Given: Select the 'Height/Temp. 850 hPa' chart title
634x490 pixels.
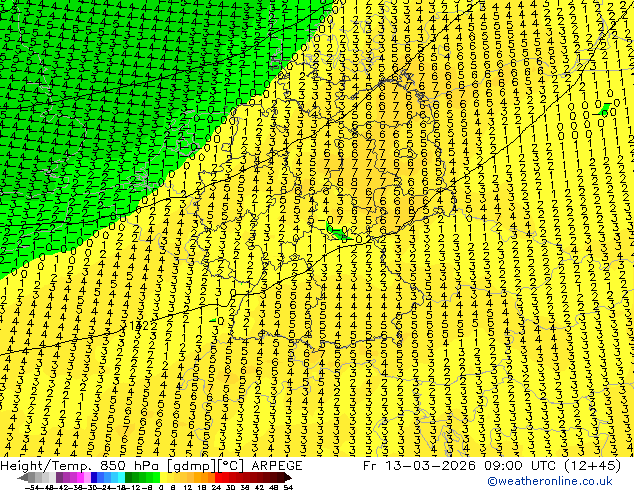Looking at the screenshot, I should pyautogui.click(x=80, y=466).
